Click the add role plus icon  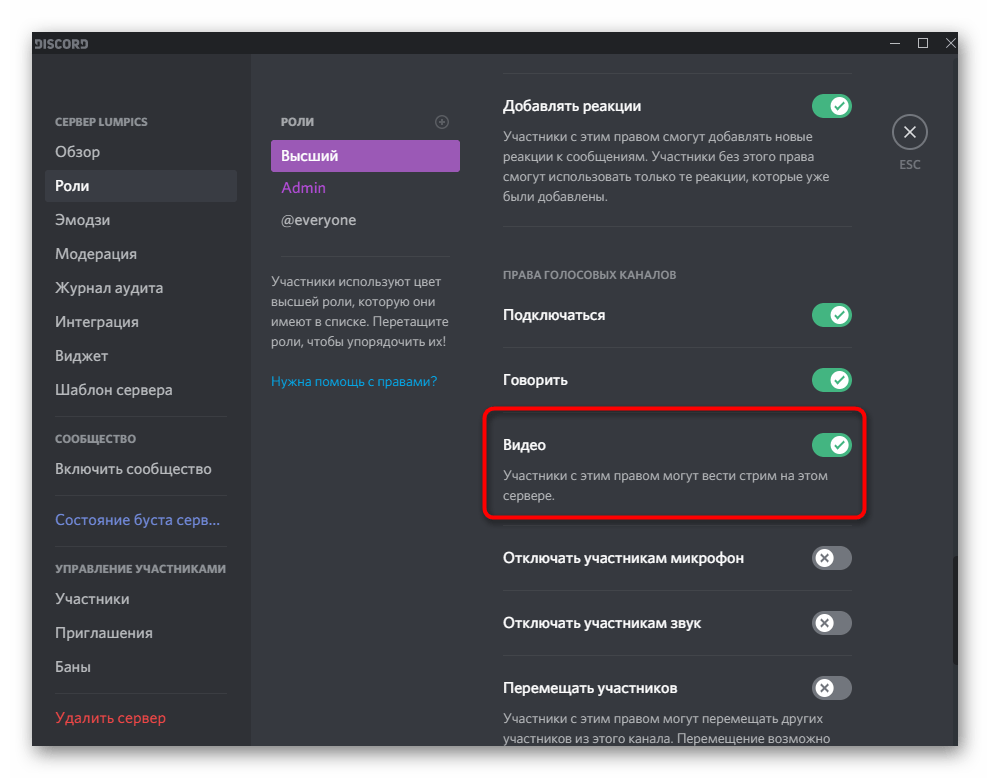(x=442, y=122)
